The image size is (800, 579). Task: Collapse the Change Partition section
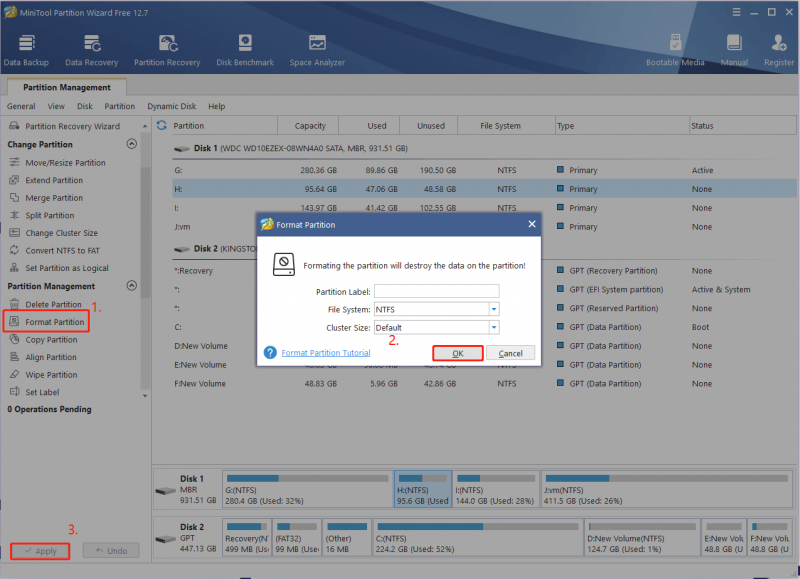click(132, 144)
